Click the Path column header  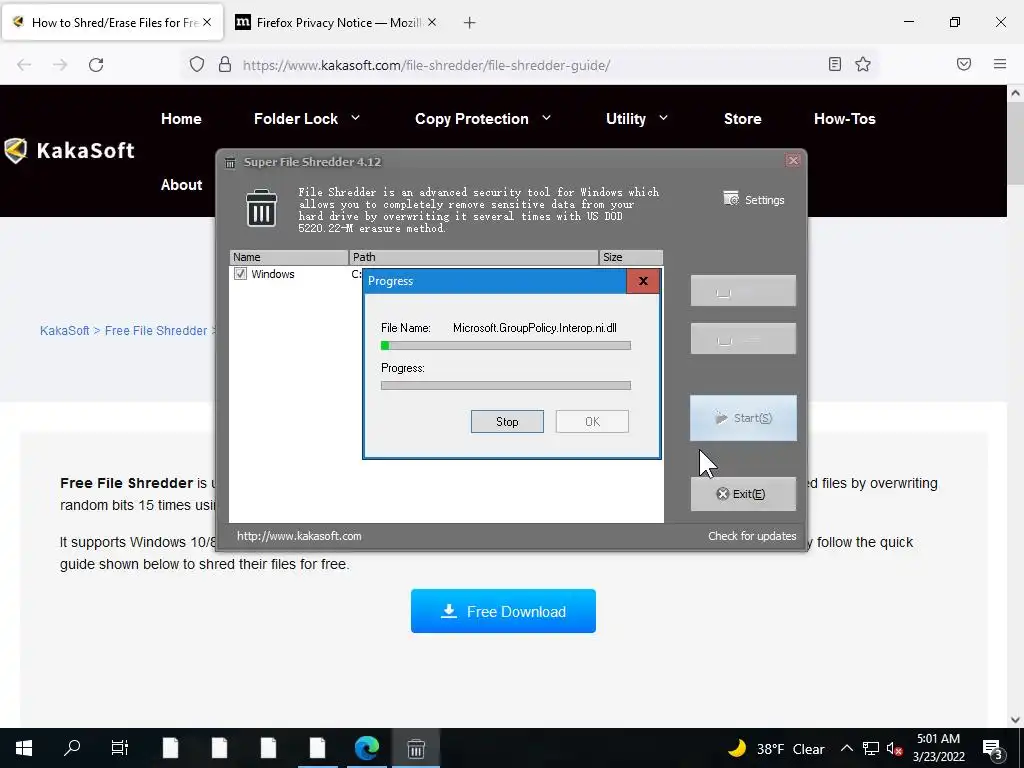[x=473, y=257]
